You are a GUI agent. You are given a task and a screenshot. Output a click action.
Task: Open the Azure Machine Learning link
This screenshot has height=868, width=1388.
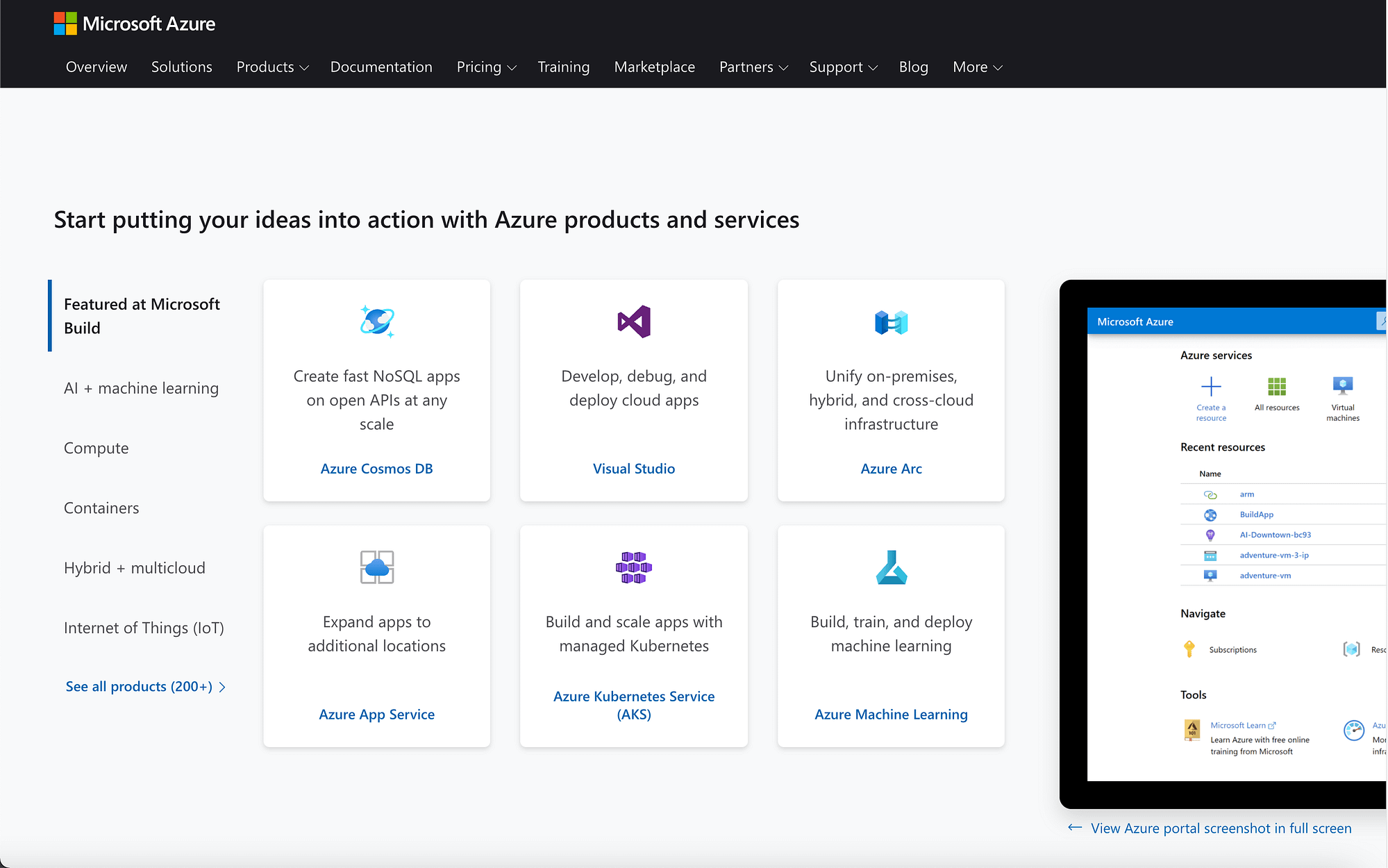coord(892,715)
